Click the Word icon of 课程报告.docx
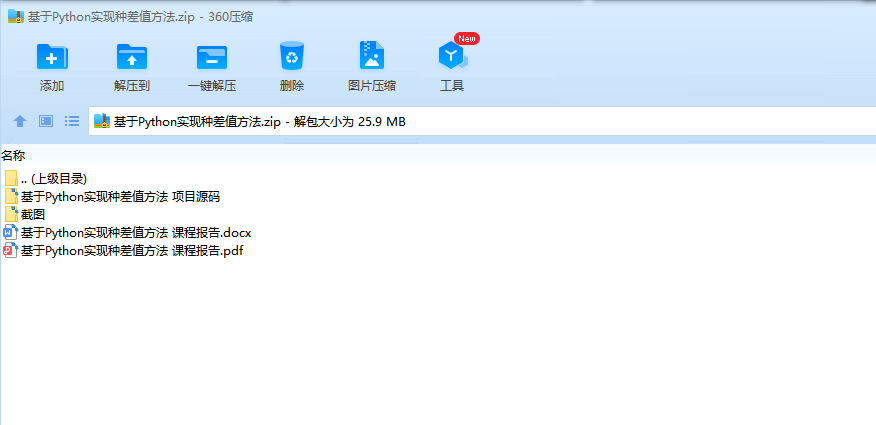 click(11, 232)
